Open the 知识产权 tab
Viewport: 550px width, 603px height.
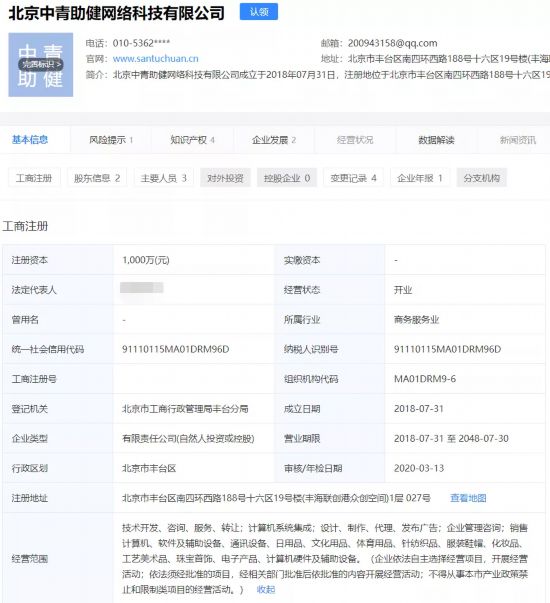click(192, 140)
